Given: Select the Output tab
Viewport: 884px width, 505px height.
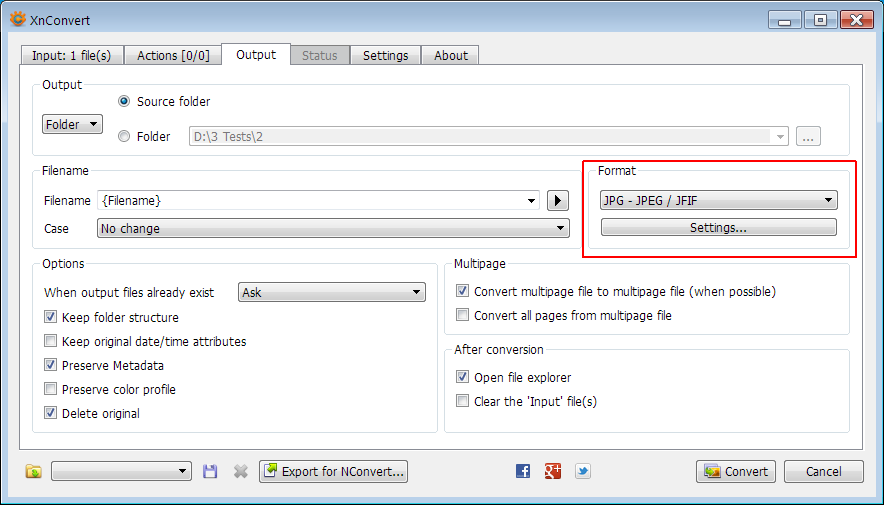Looking at the screenshot, I should (256, 55).
